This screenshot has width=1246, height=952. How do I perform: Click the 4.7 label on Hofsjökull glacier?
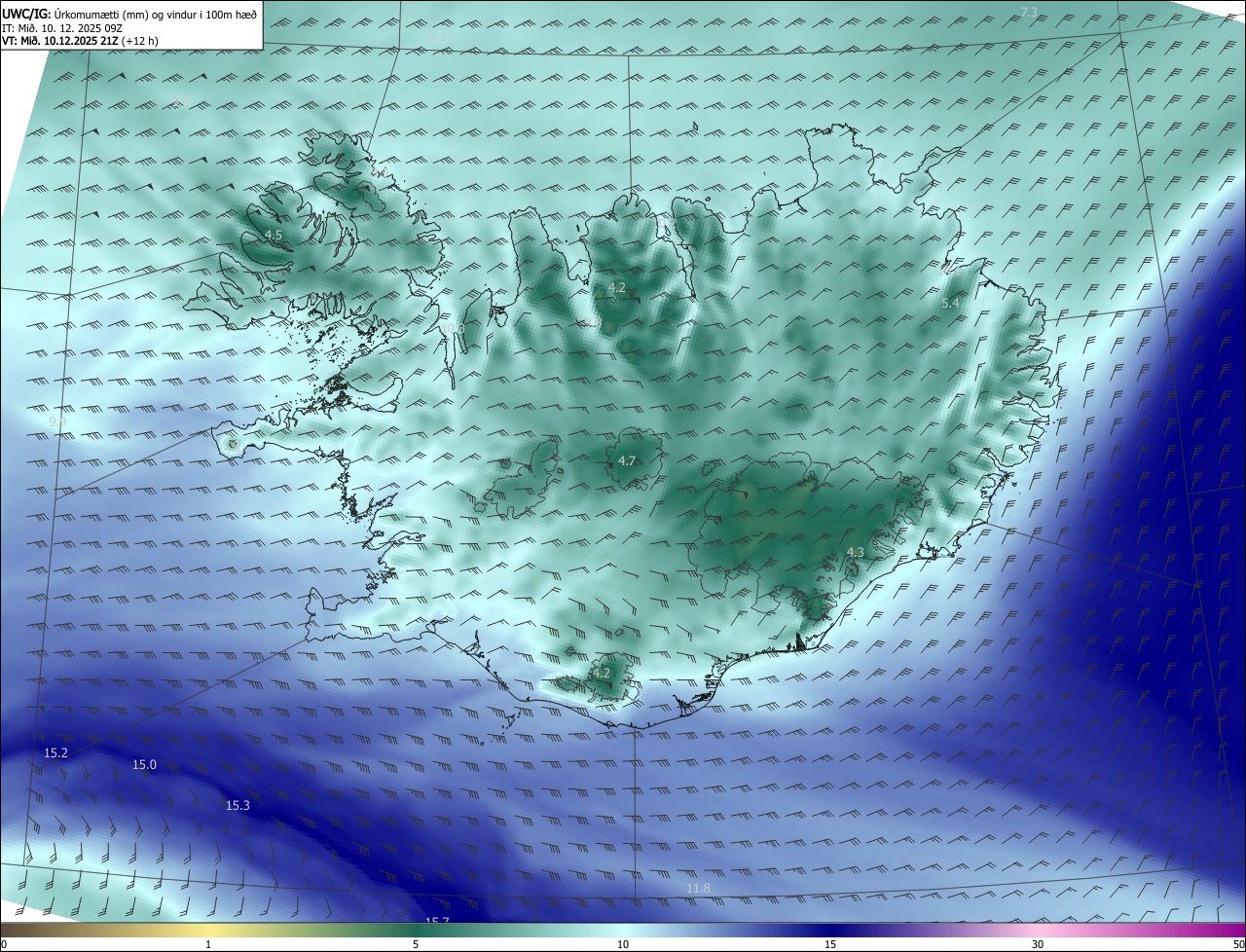point(627,460)
